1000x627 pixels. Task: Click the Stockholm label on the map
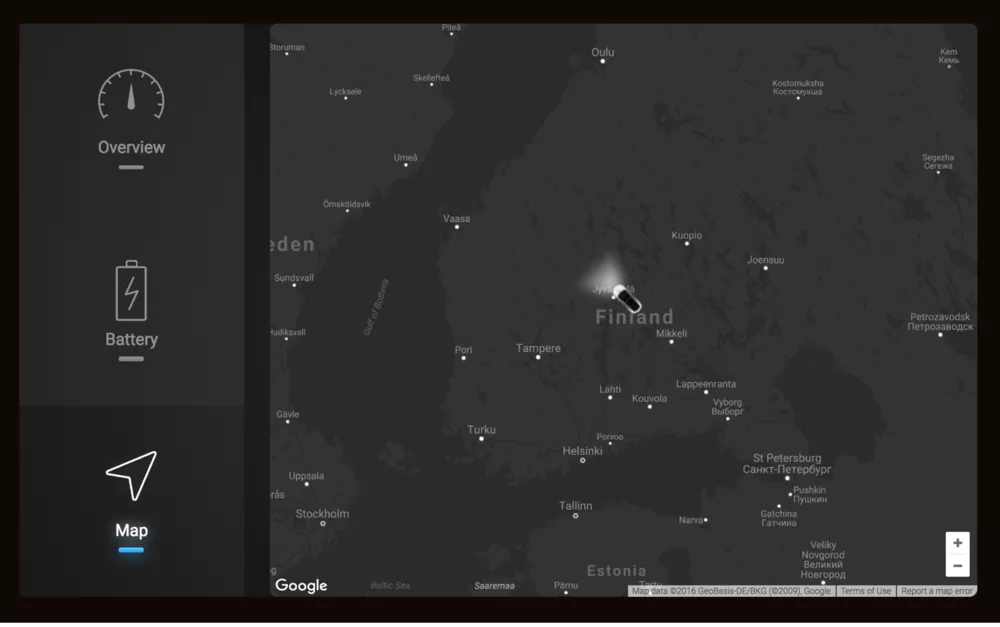pyautogui.click(x=322, y=514)
